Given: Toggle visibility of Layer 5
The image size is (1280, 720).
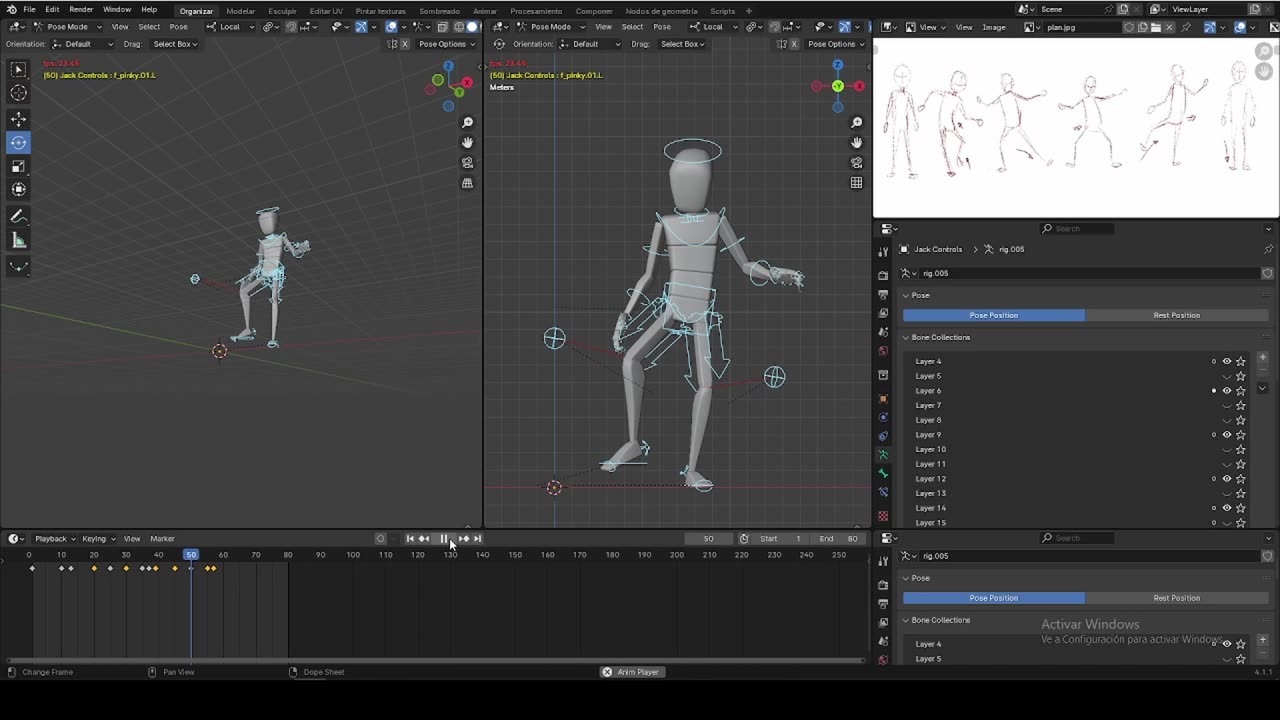Looking at the screenshot, I should [1227, 377].
